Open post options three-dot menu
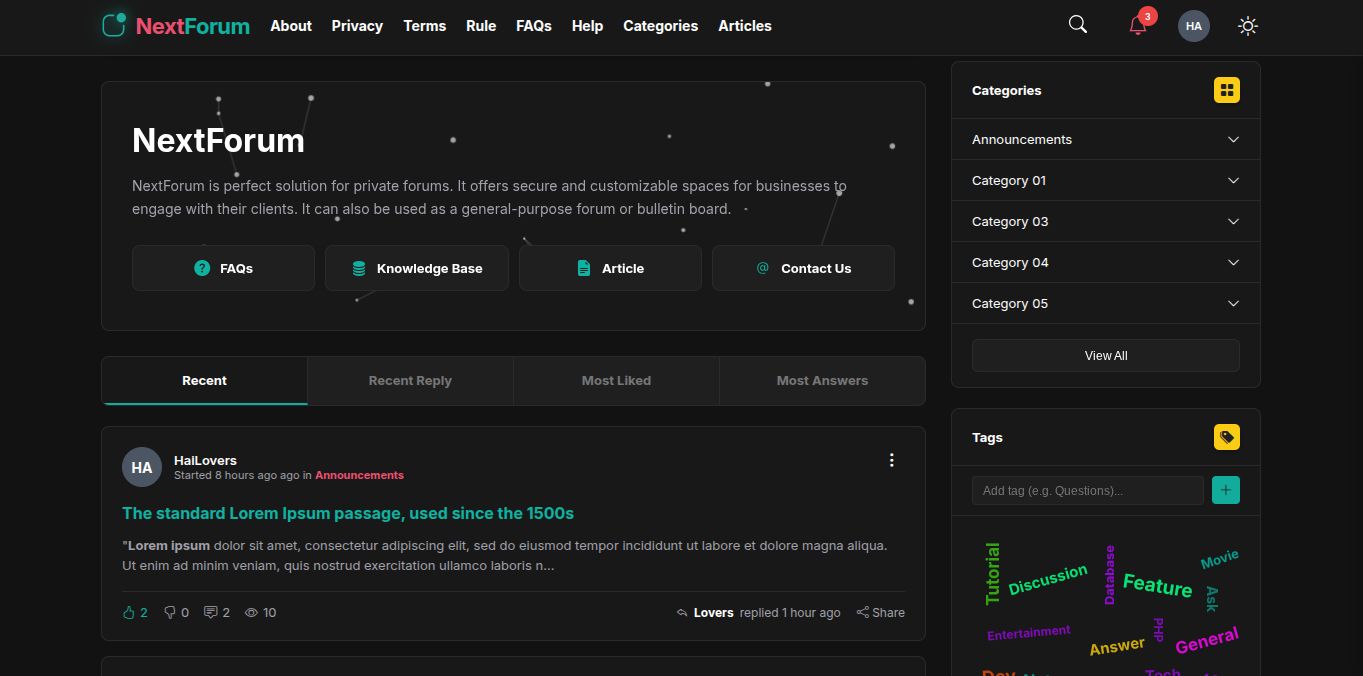This screenshot has height=676, width=1363. (x=891, y=460)
